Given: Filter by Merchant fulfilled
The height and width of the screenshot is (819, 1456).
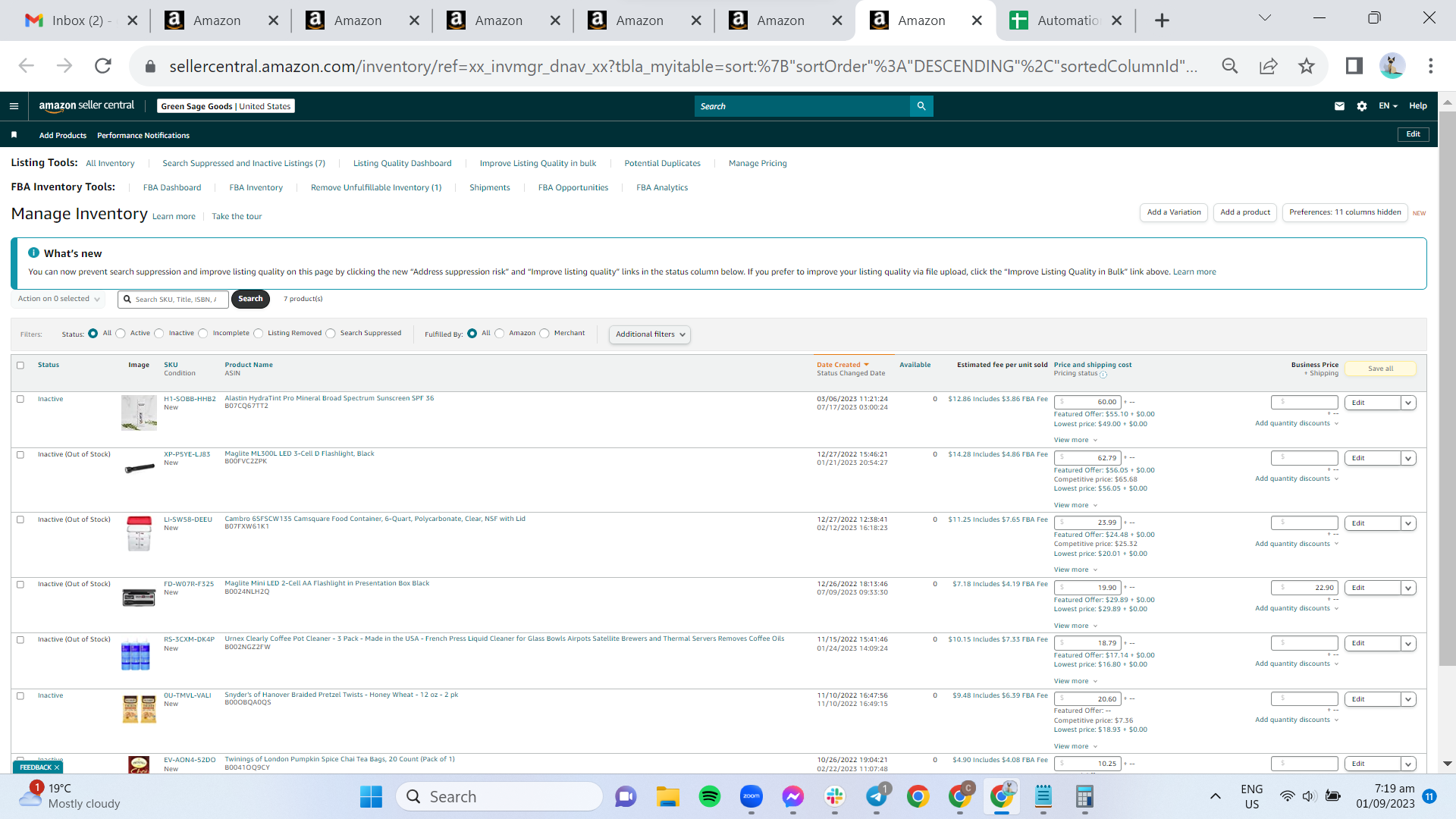Looking at the screenshot, I should coord(544,334).
